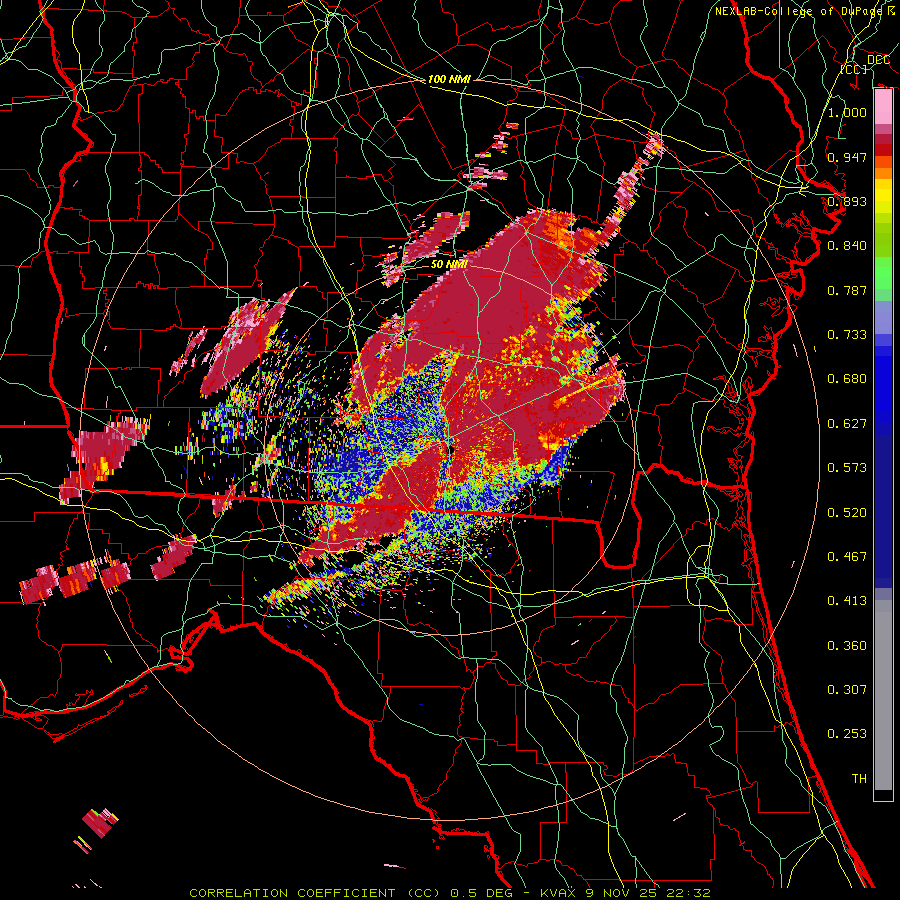This screenshot has width=900, height=900.
Task: Select the 0.787 legend value
Action: pyautogui.click(x=847, y=290)
